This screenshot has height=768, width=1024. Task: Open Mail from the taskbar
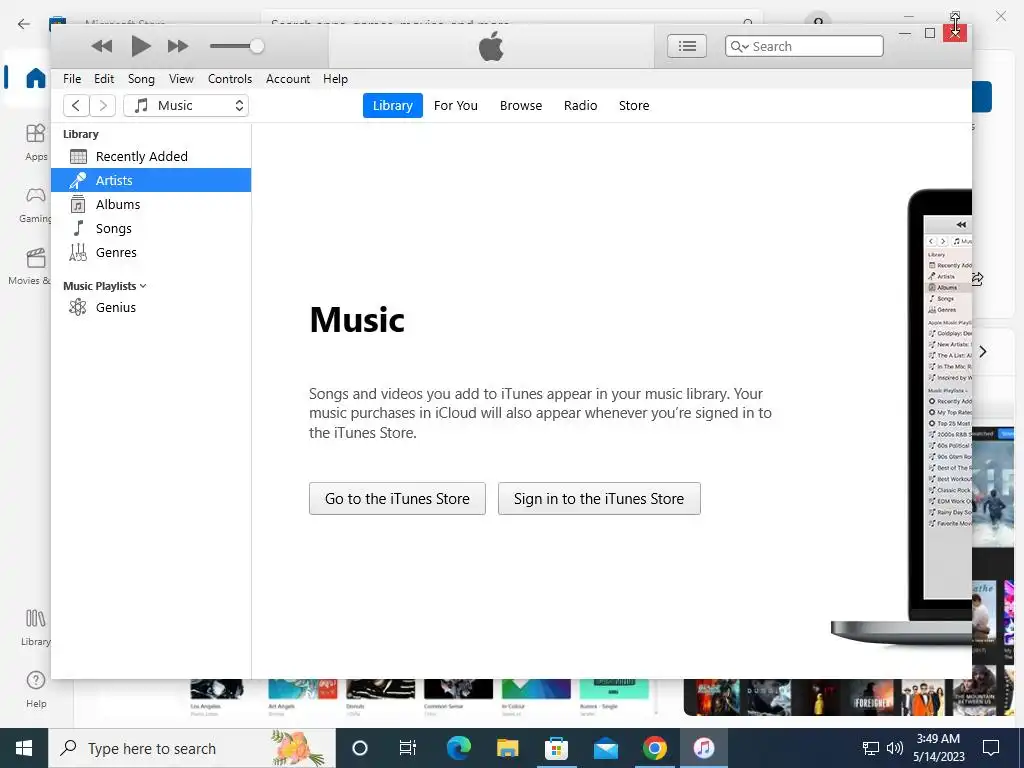coord(605,748)
